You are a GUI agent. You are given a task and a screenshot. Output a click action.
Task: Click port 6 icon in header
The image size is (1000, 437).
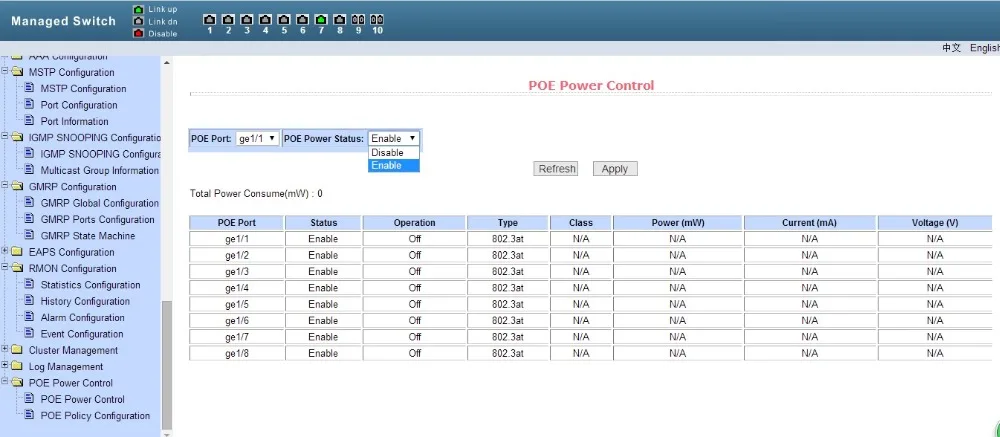click(302, 20)
